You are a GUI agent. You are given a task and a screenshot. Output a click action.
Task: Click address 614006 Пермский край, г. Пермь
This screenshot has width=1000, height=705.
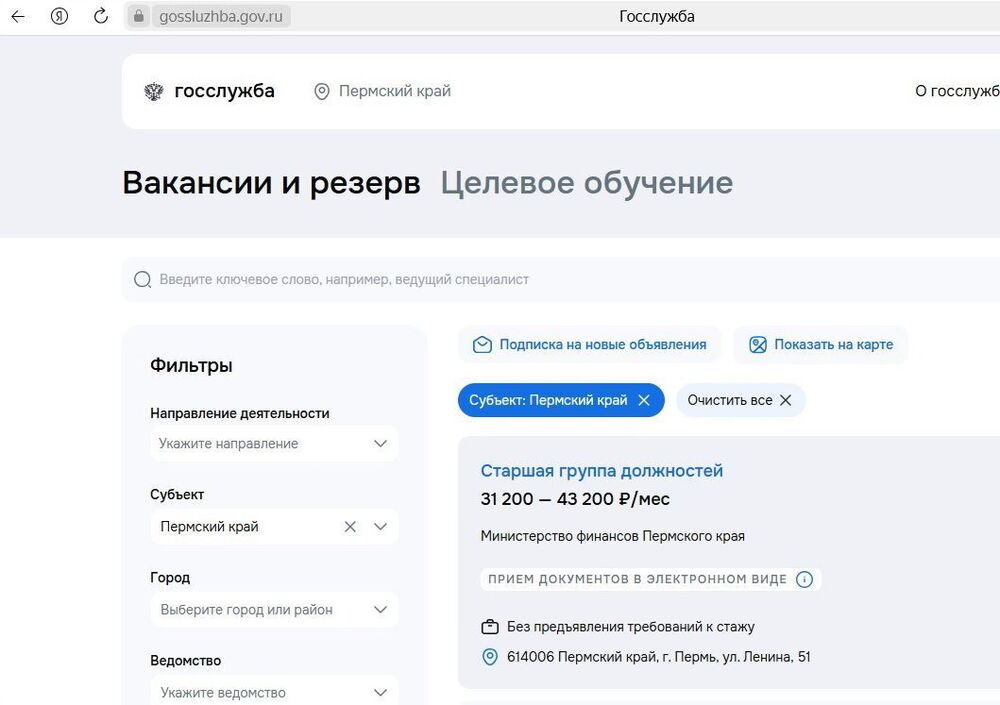tap(658, 657)
